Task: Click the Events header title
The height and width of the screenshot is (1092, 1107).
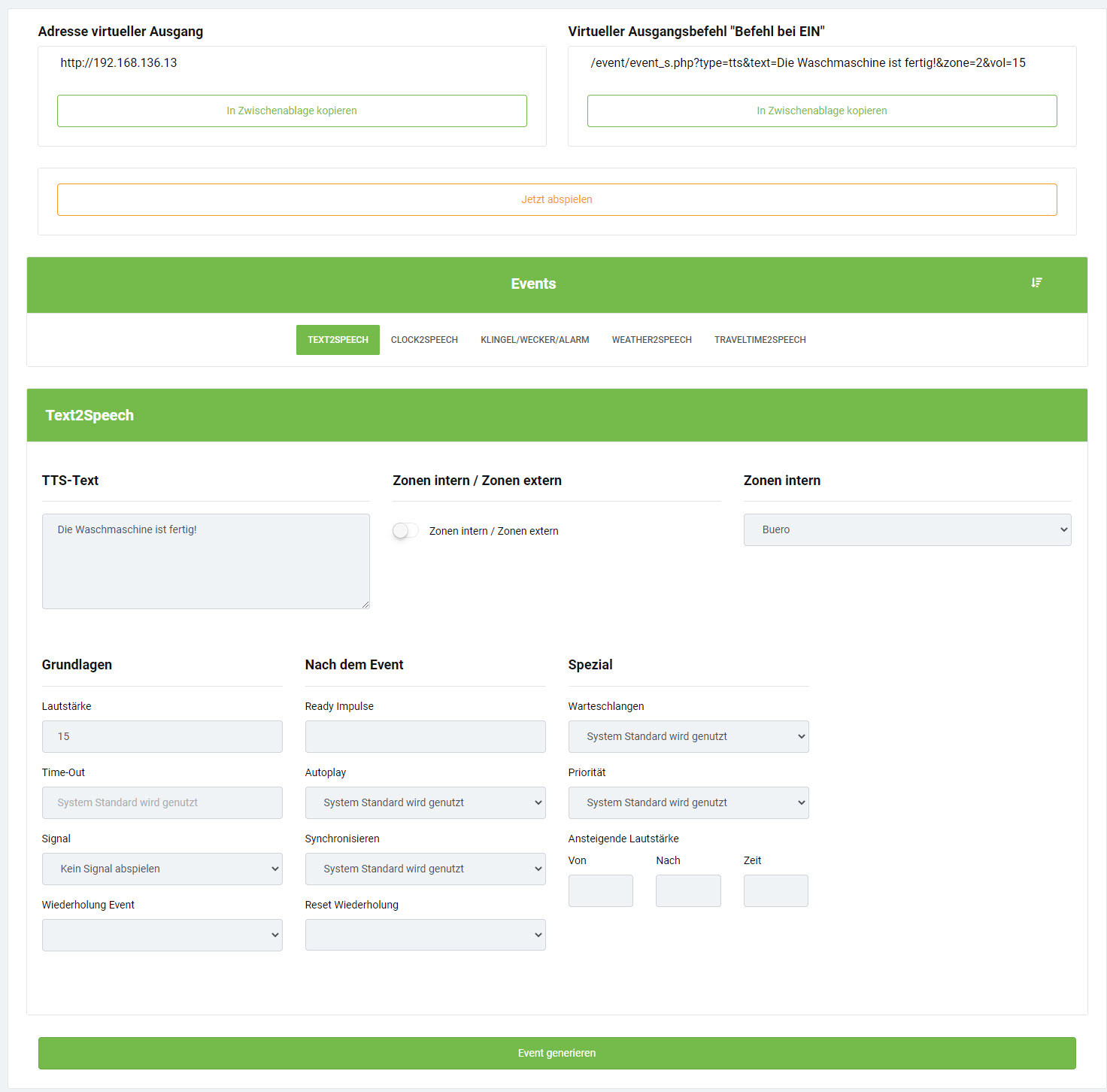Action: [x=533, y=284]
